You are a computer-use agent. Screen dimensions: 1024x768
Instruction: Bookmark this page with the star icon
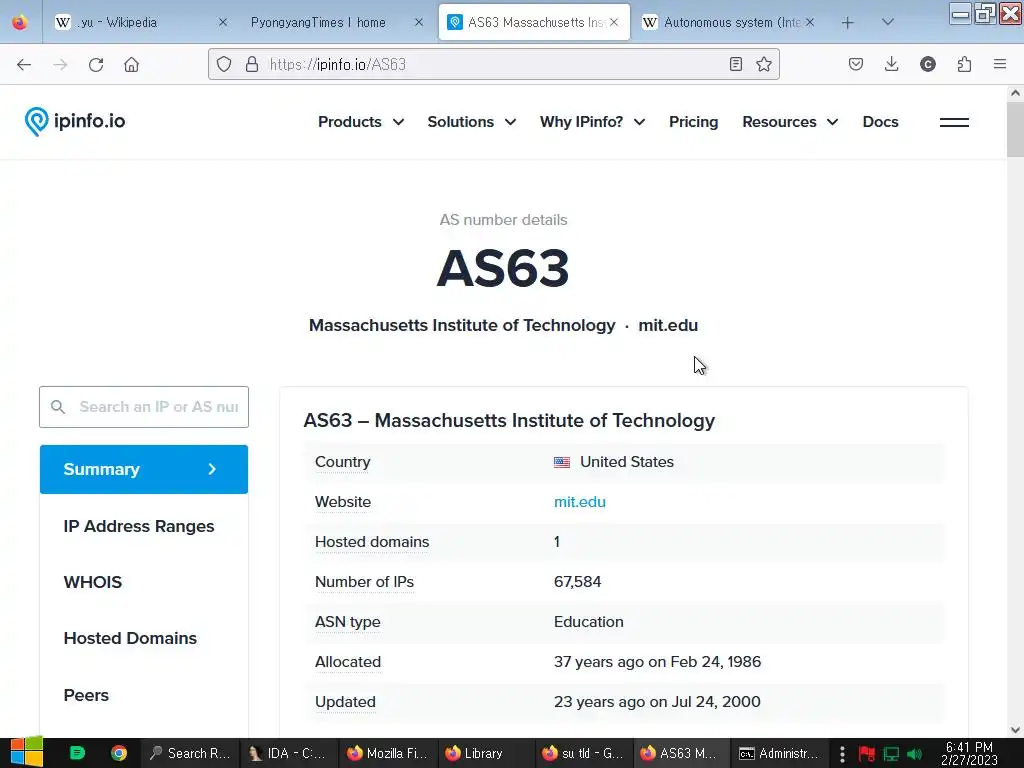point(763,64)
